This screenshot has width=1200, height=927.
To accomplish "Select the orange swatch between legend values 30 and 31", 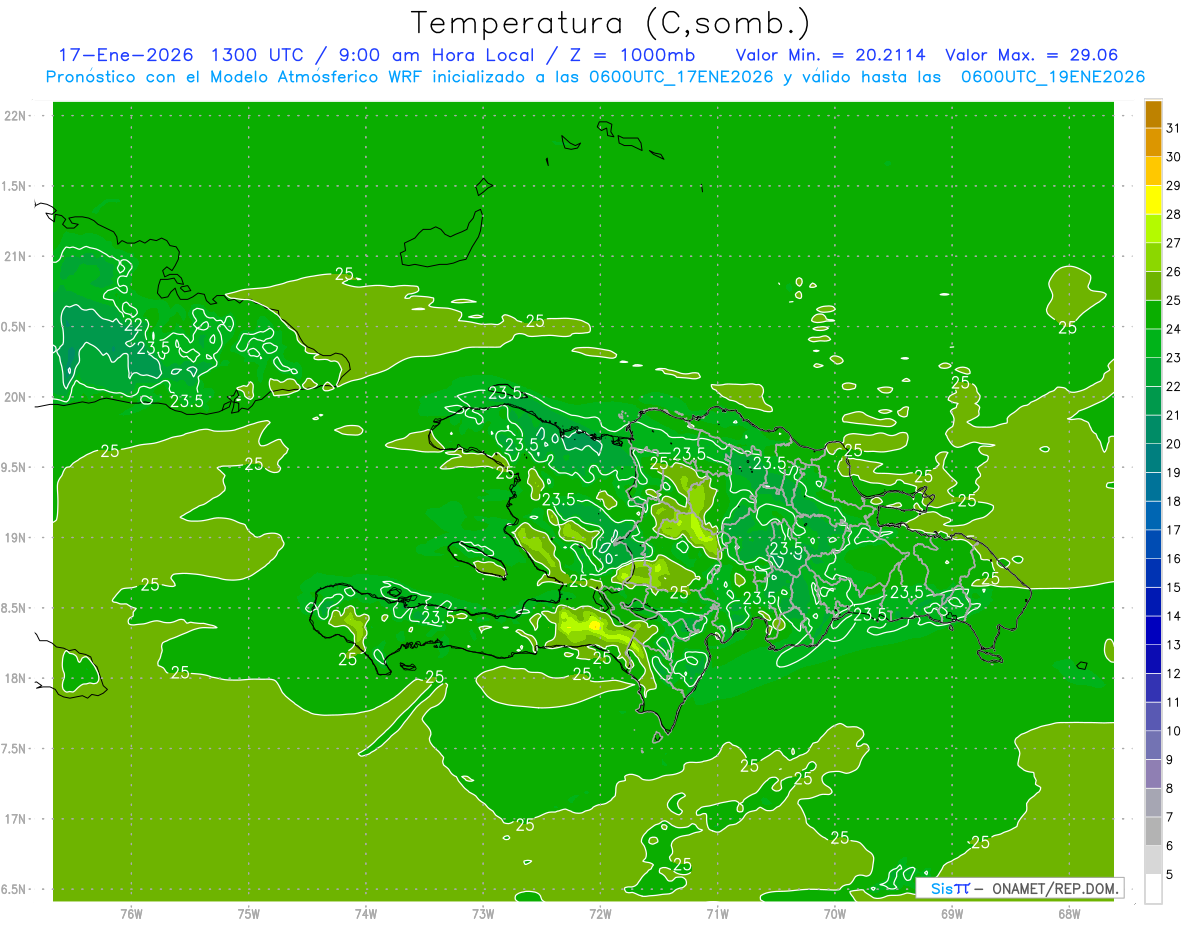I will click(x=1153, y=142).
